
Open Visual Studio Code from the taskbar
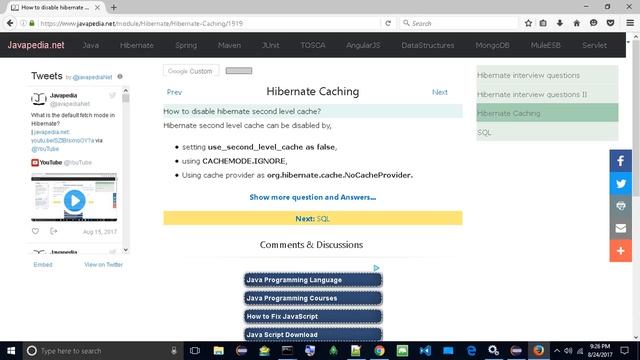point(425,351)
